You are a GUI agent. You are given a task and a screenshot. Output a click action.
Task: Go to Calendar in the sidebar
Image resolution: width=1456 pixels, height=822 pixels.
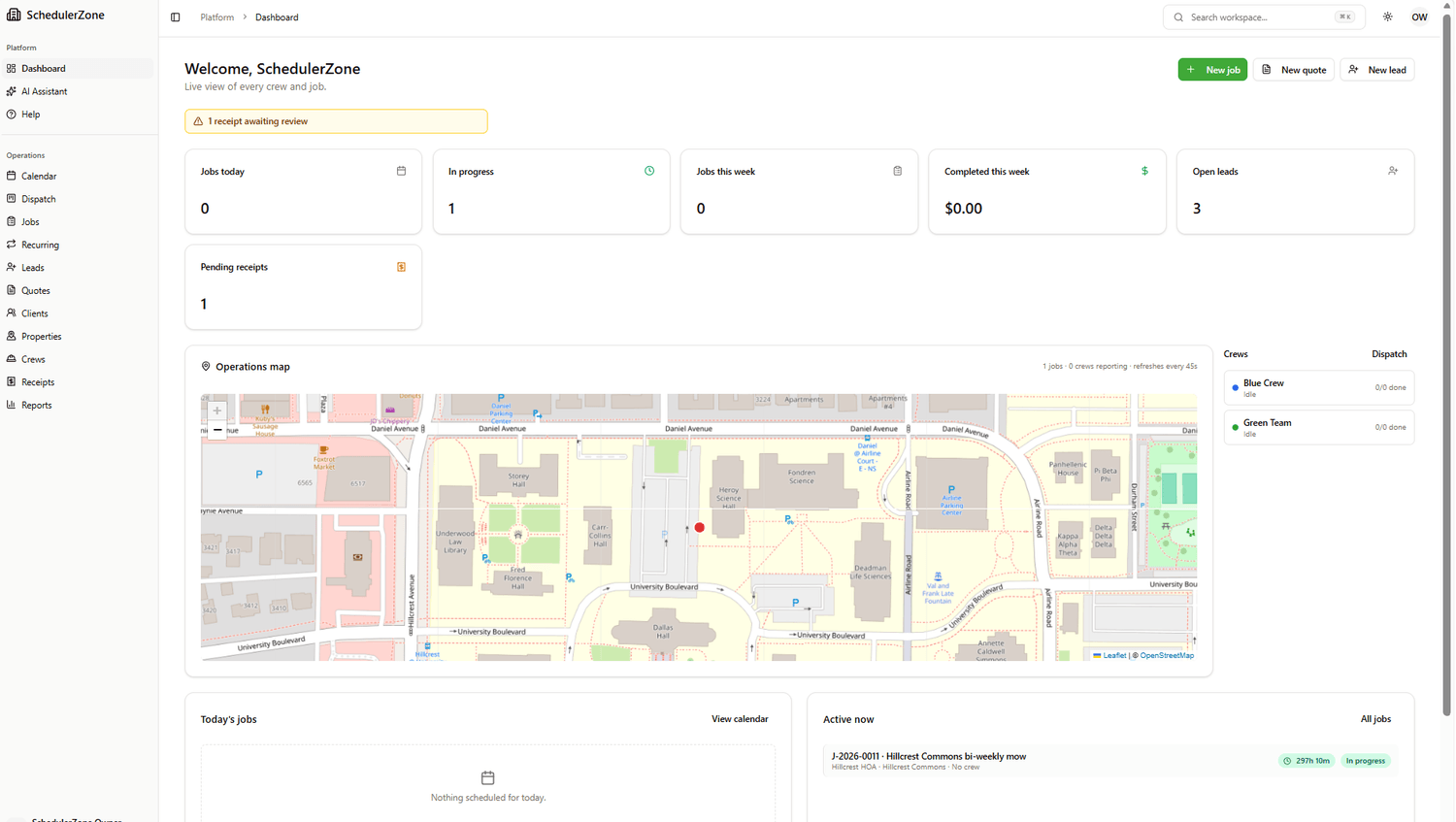79,177
